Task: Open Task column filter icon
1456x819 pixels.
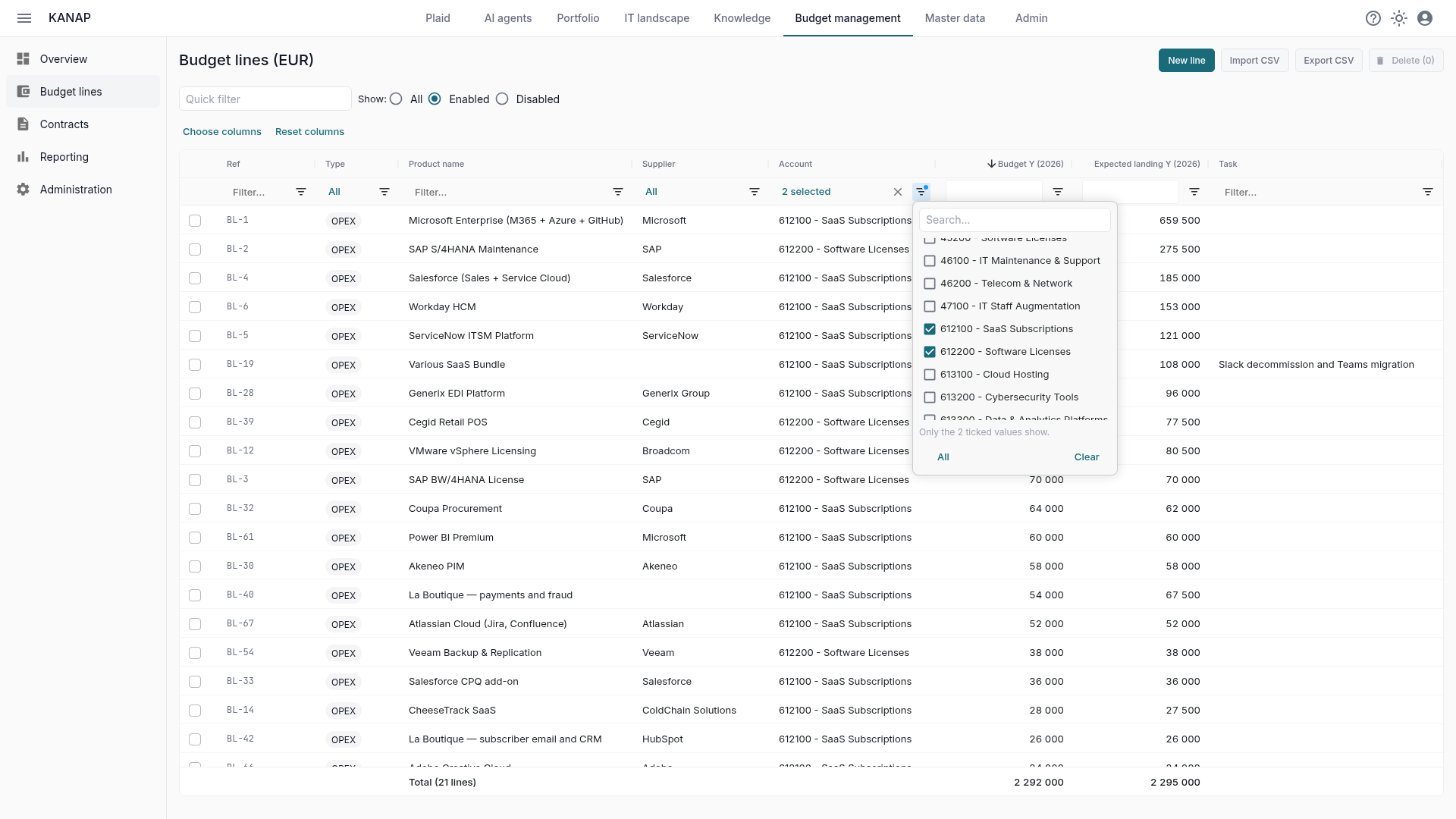Action: (x=1428, y=192)
